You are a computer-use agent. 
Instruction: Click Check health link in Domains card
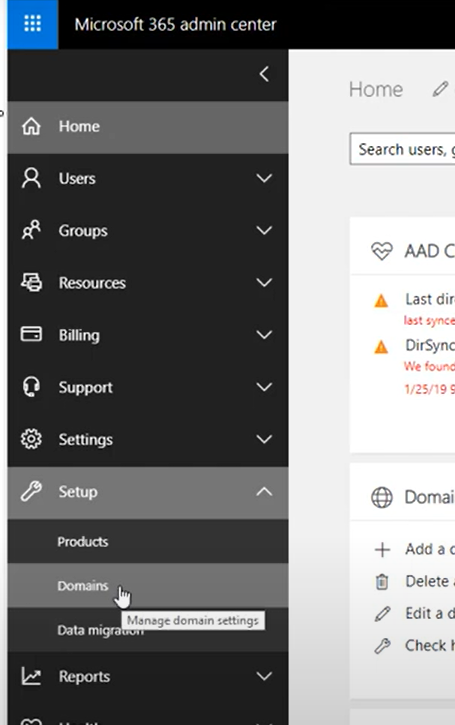(430, 645)
